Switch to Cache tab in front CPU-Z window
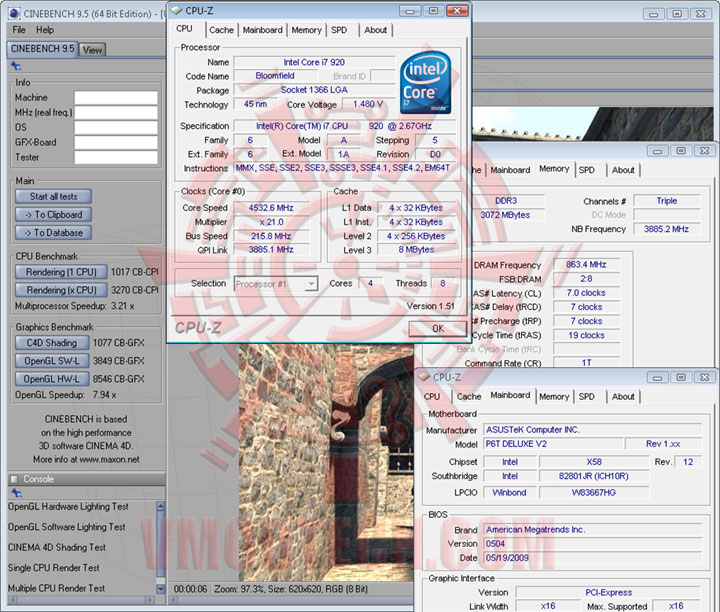This screenshot has height=612, width=720. pyautogui.click(x=221, y=30)
